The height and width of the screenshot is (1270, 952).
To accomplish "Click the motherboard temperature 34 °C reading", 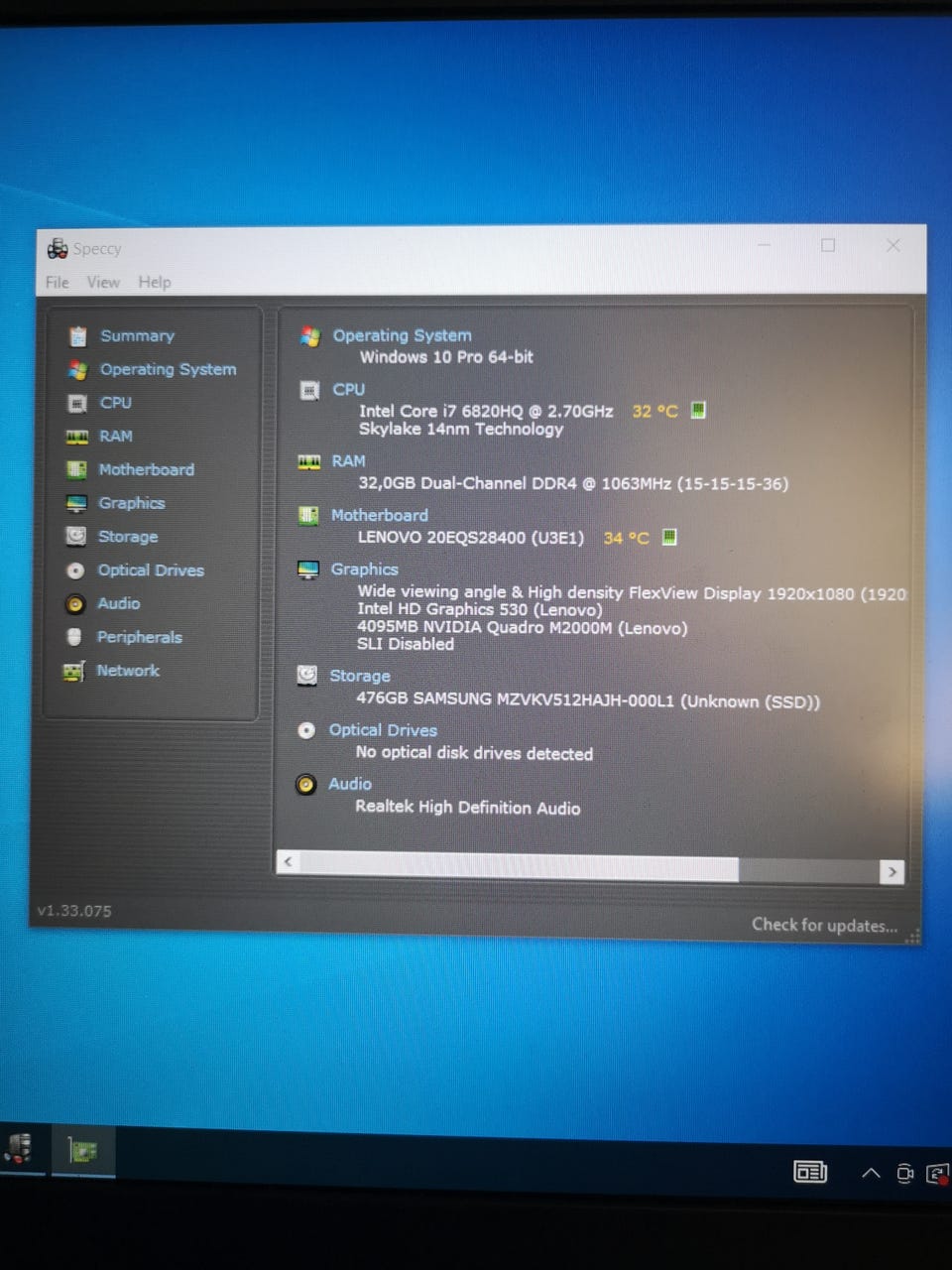I will (x=626, y=538).
